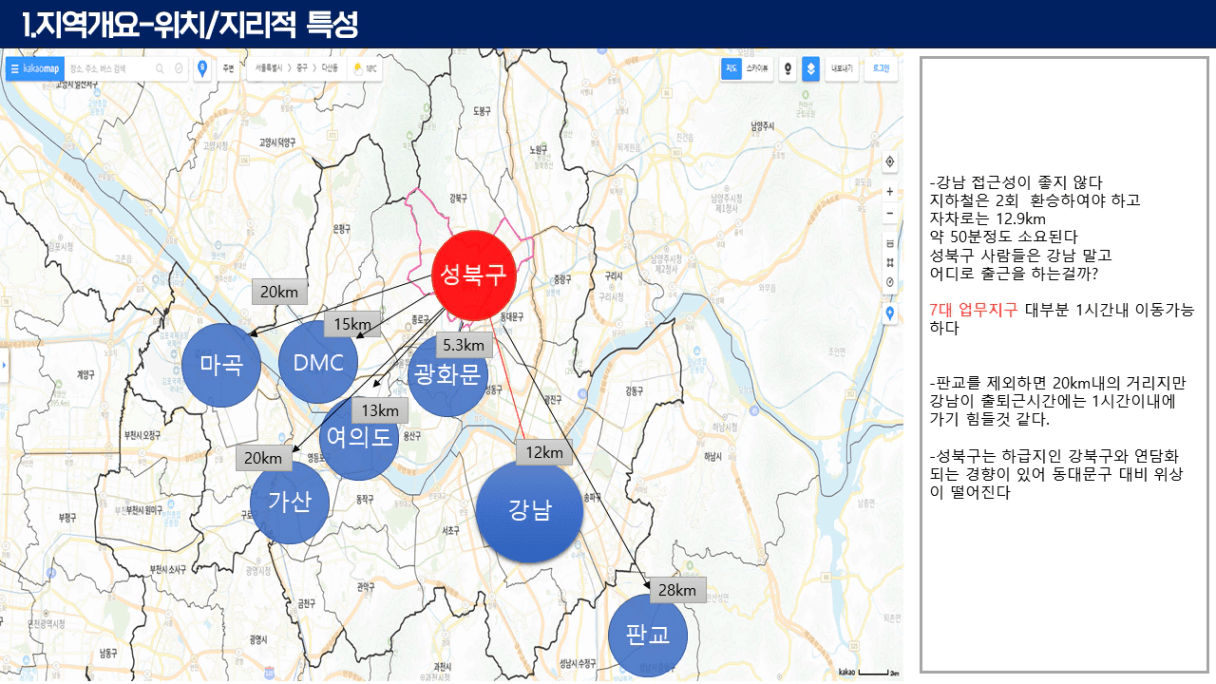
Task: Click the 20km label above 가산
Action: click(x=264, y=458)
